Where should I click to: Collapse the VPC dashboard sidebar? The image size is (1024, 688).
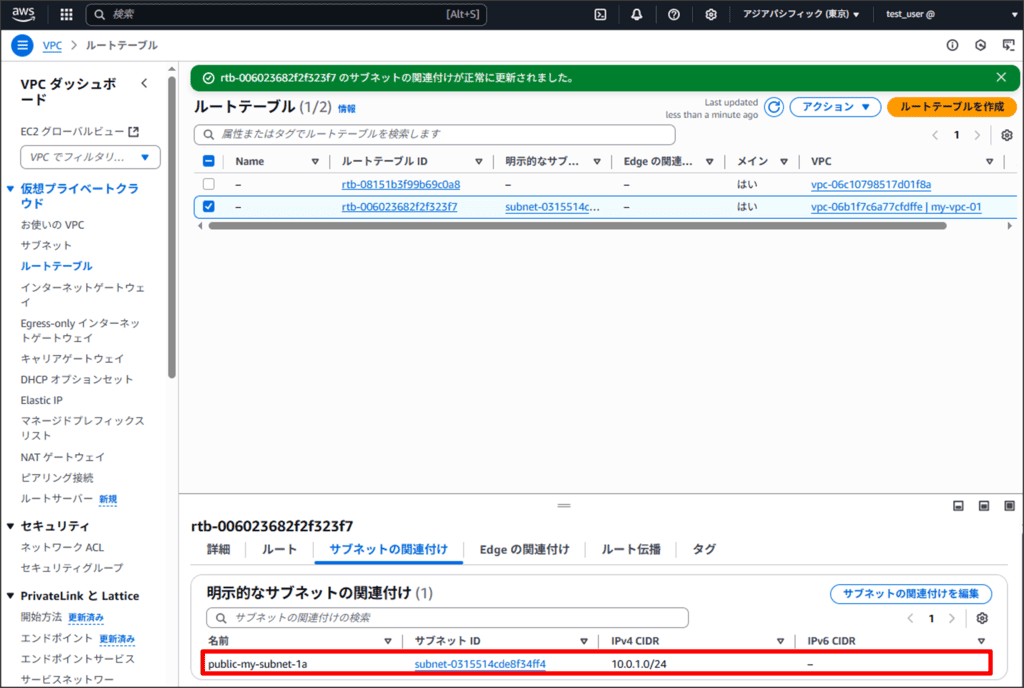coord(144,84)
